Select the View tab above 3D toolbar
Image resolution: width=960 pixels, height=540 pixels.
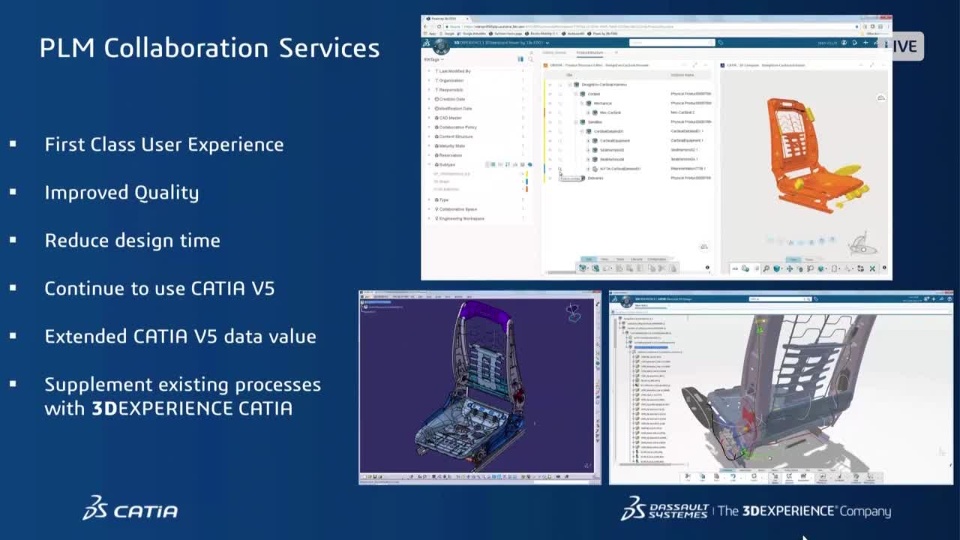tap(793, 260)
